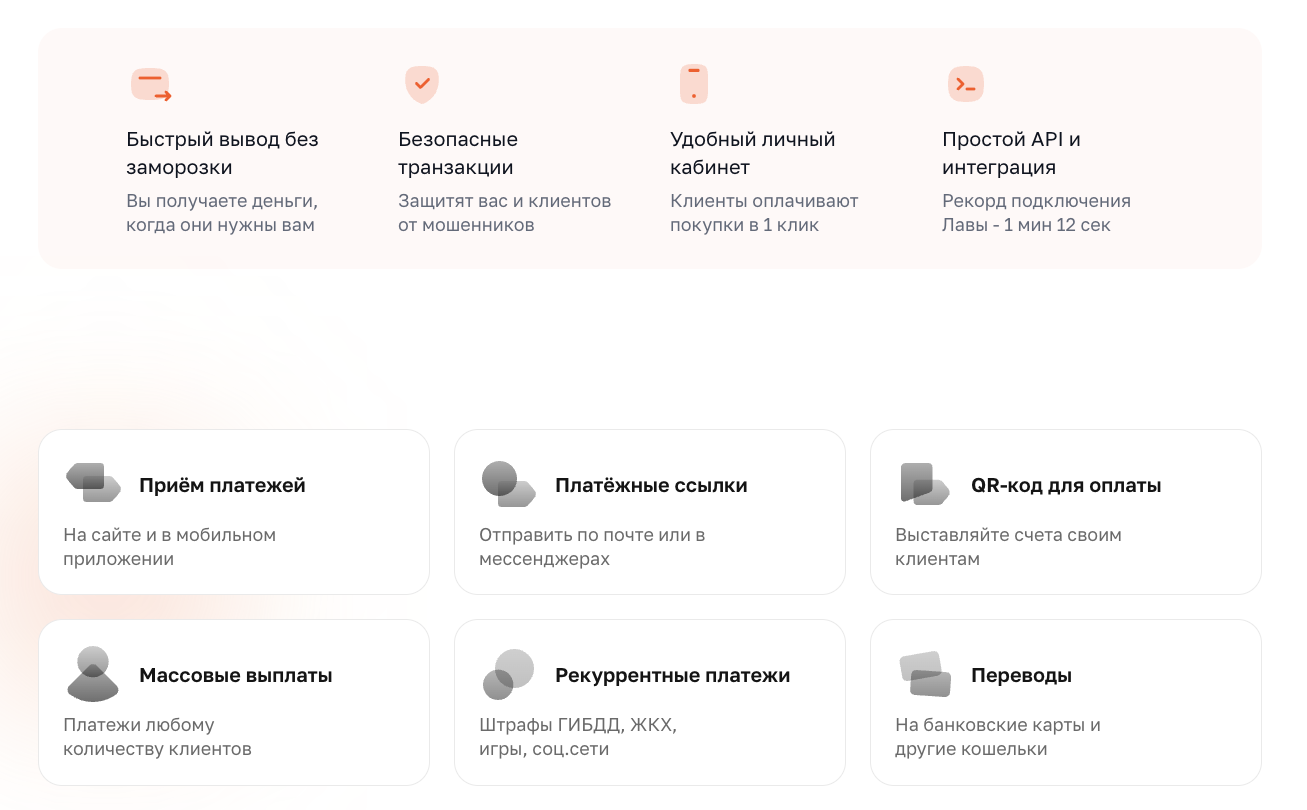This screenshot has width=1307, height=810.
Task: Click the QR-код для оплаты icon
Action: (925, 484)
